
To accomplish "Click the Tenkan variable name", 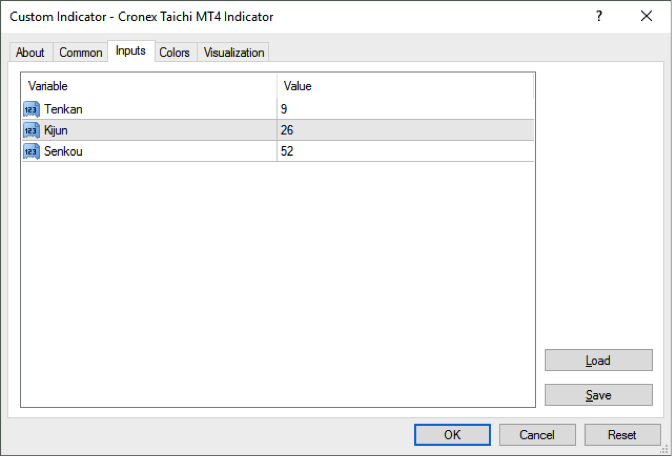I will tap(63, 109).
